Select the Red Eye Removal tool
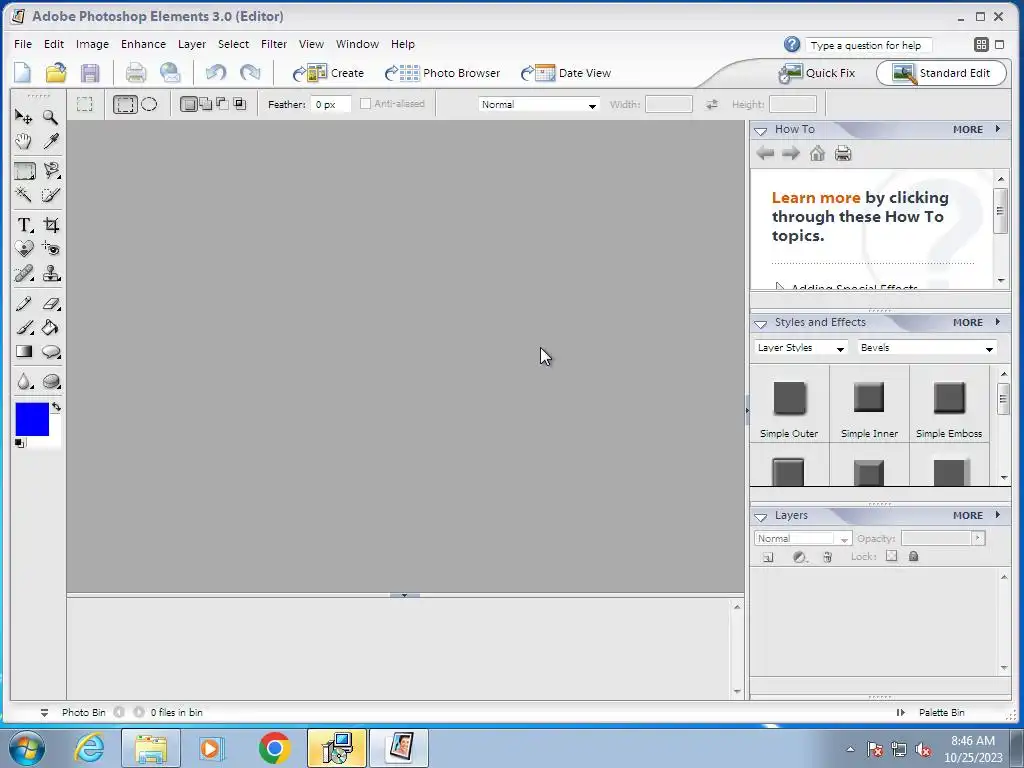This screenshot has width=1024, height=768. click(51, 249)
